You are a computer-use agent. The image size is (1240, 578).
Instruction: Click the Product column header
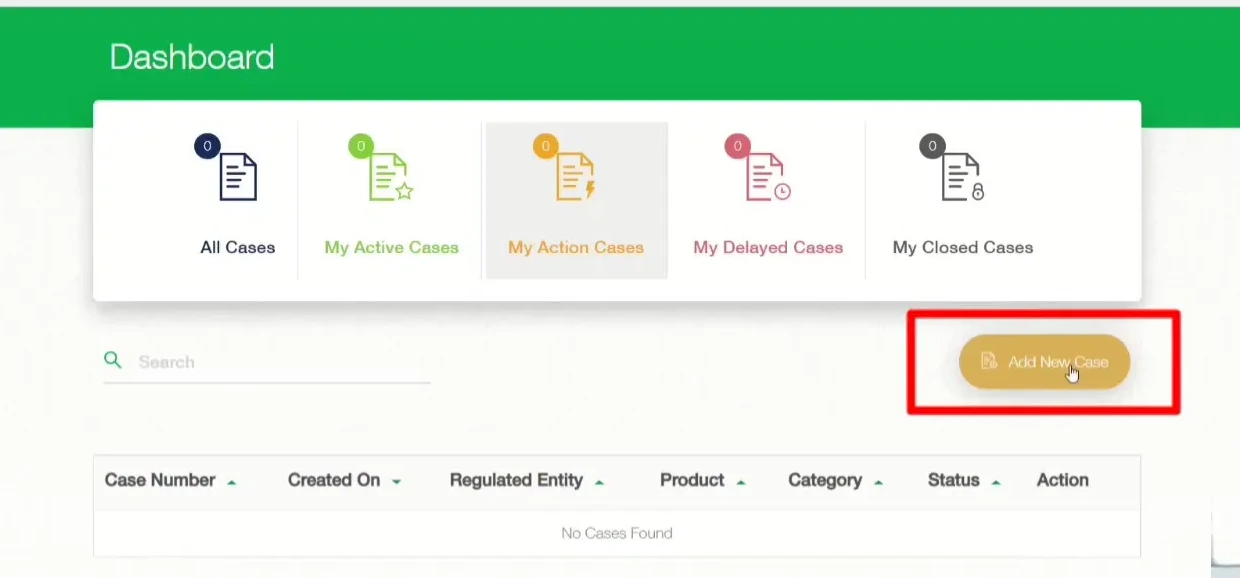pyautogui.click(x=692, y=480)
